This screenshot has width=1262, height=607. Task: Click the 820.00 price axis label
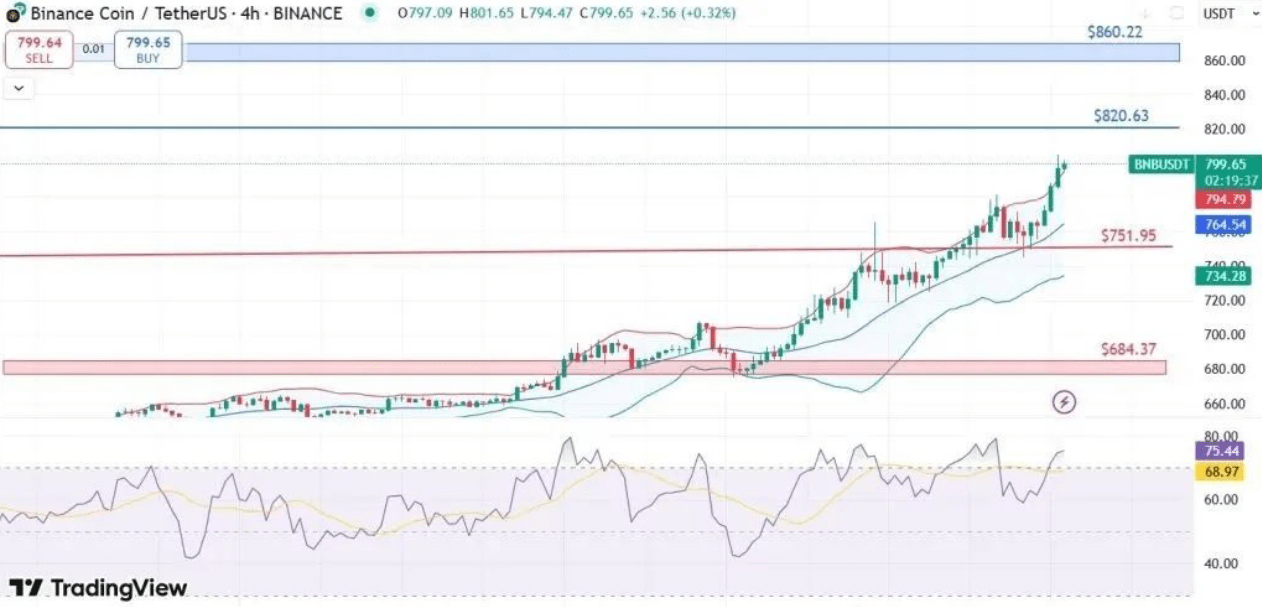[1225, 130]
